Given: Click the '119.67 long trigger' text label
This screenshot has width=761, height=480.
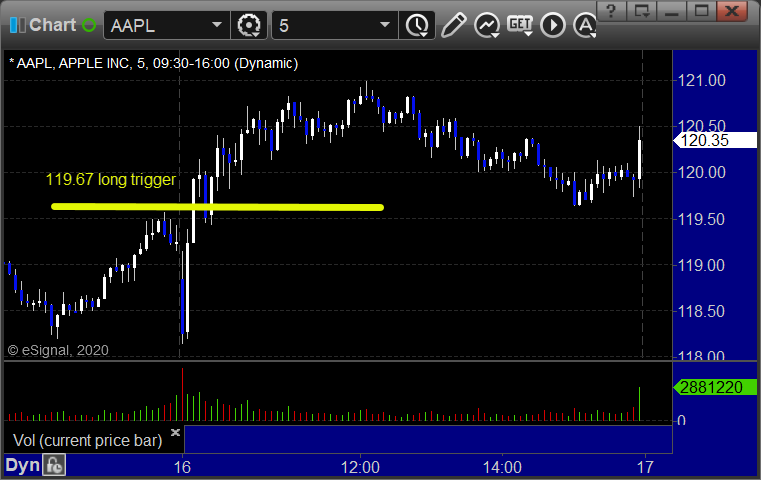Looking at the screenshot, I should click(x=111, y=180).
